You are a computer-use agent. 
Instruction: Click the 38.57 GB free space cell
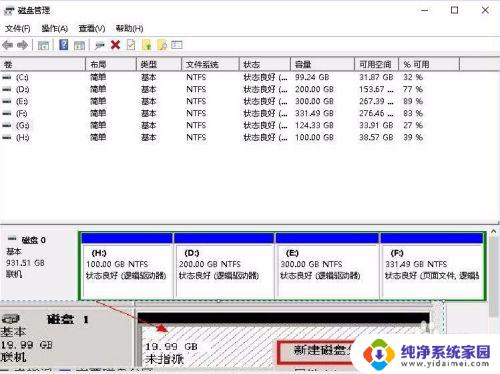pos(376,137)
